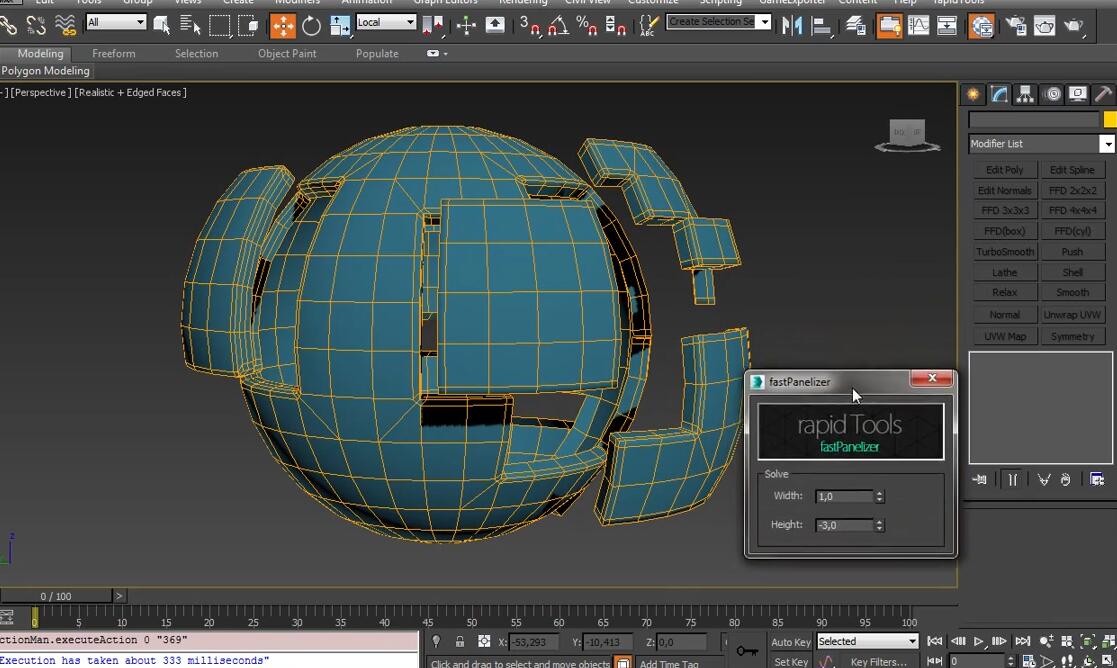Toggle the 3D Snaps button
Image resolution: width=1117 pixels, height=668 pixels.
pyautogui.click(x=529, y=26)
